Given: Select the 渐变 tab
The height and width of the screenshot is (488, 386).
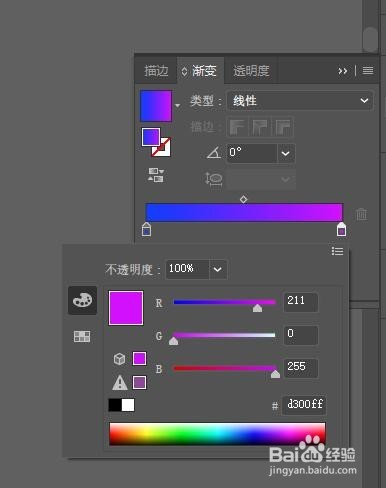Looking at the screenshot, I should 200,71.
